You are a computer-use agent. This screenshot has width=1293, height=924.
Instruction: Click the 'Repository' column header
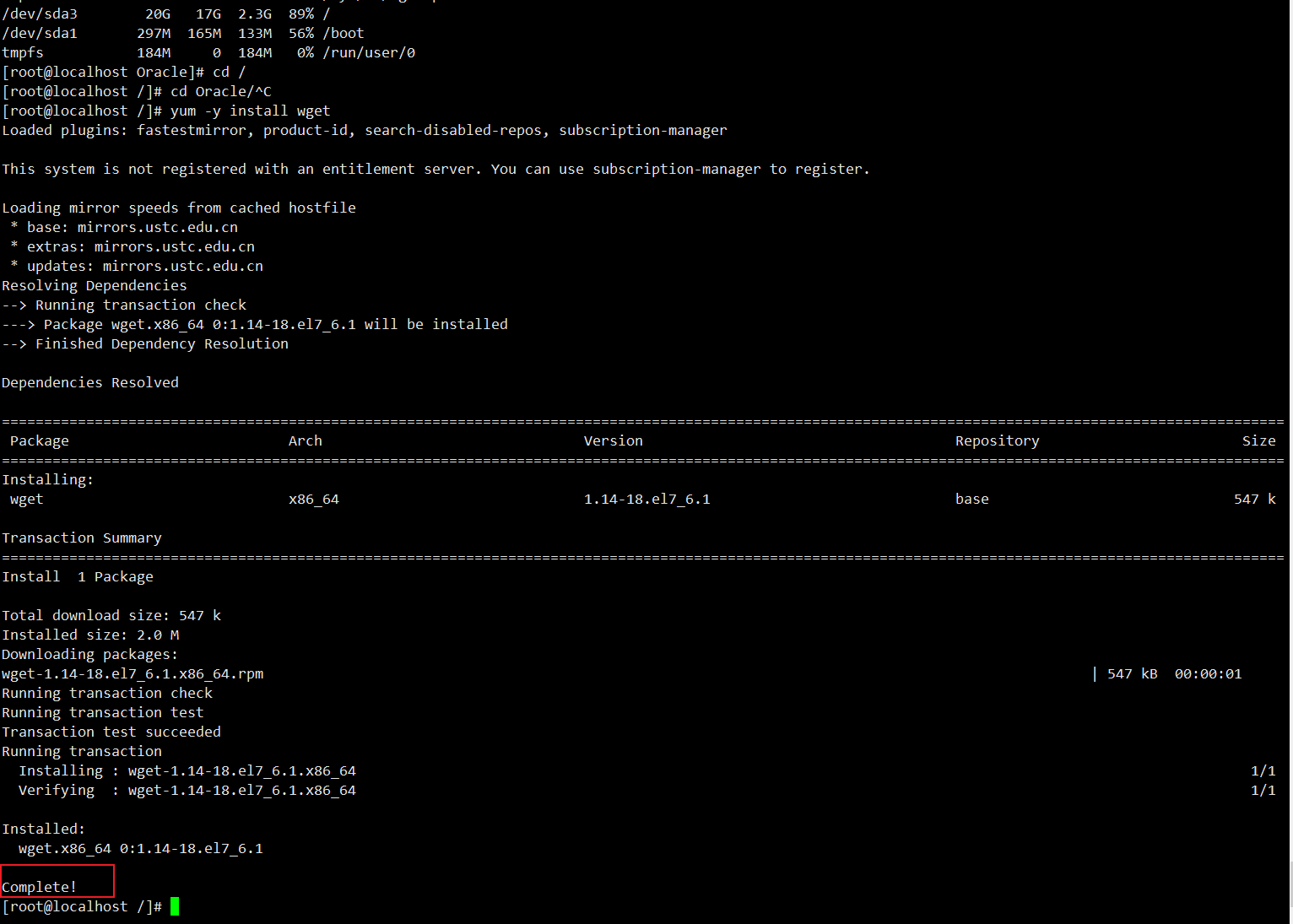[x=998, y=440]
